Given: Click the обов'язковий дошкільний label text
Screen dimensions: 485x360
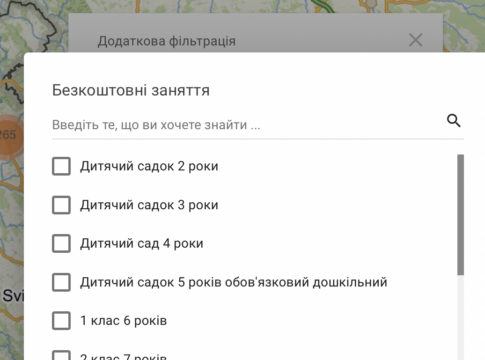Looking at the screenshot, I should (306, 282).
